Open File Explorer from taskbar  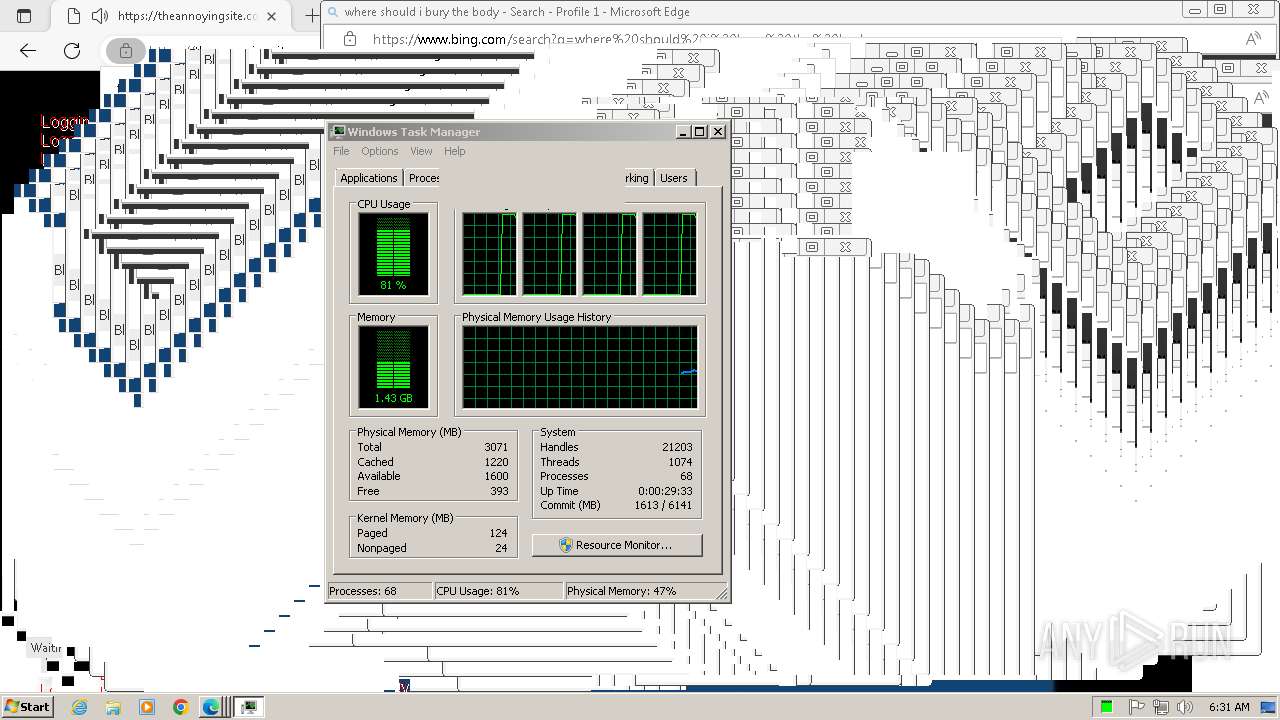click(113, 707)
